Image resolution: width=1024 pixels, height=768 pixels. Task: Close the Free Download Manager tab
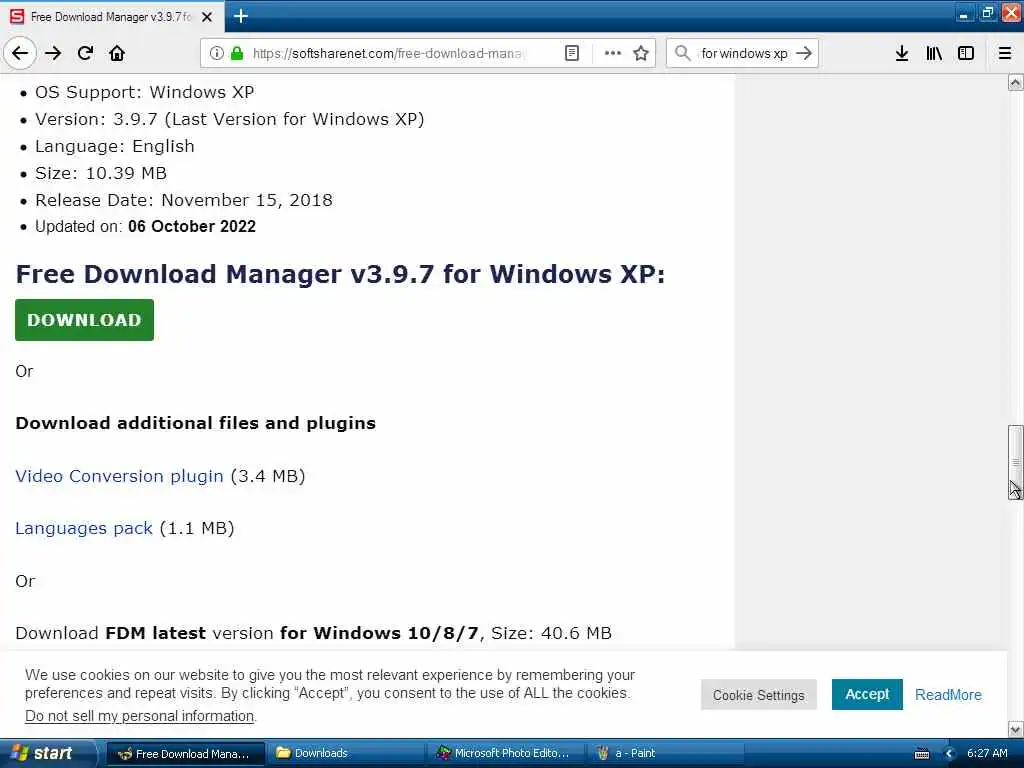coord(207,17)
